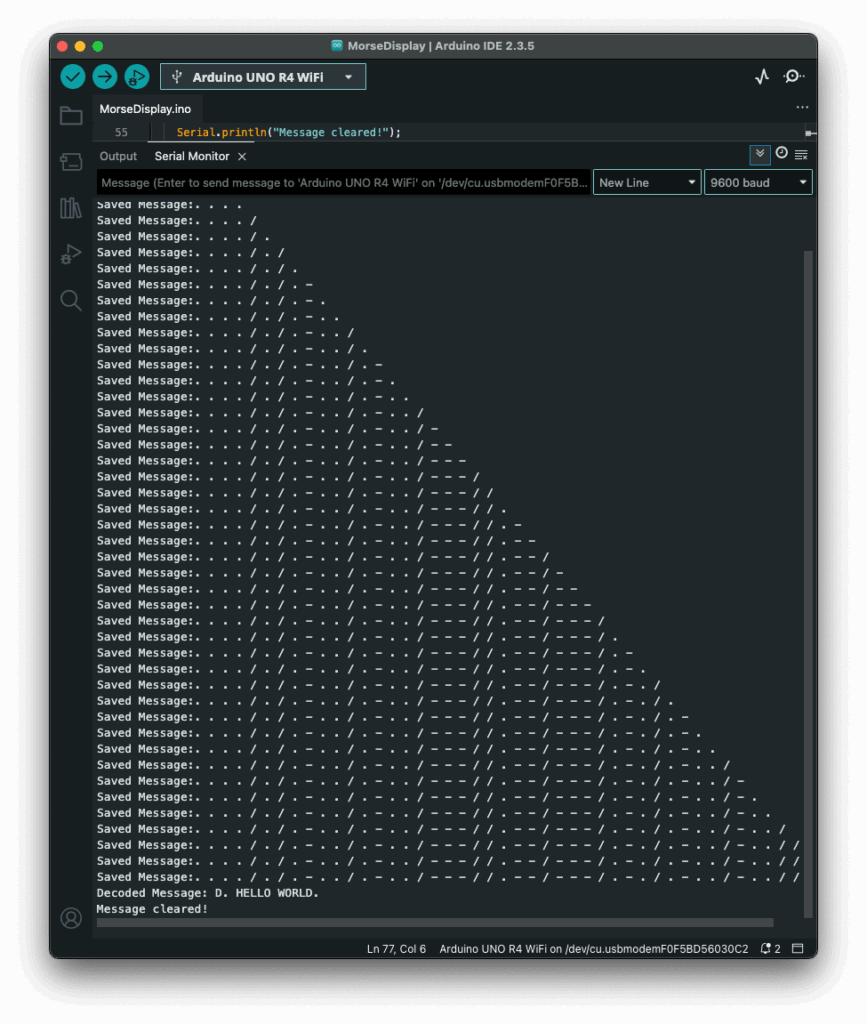Screen dimensions: 867x1024
Task: Clear the Serial Monitor output
Action: [x=801, y=155]
